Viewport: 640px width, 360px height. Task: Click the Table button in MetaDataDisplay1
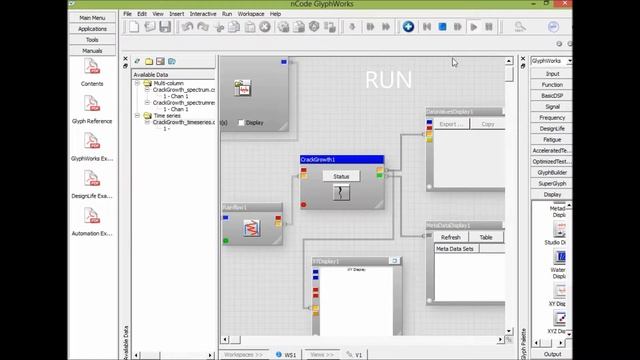(x=486, y=237)
